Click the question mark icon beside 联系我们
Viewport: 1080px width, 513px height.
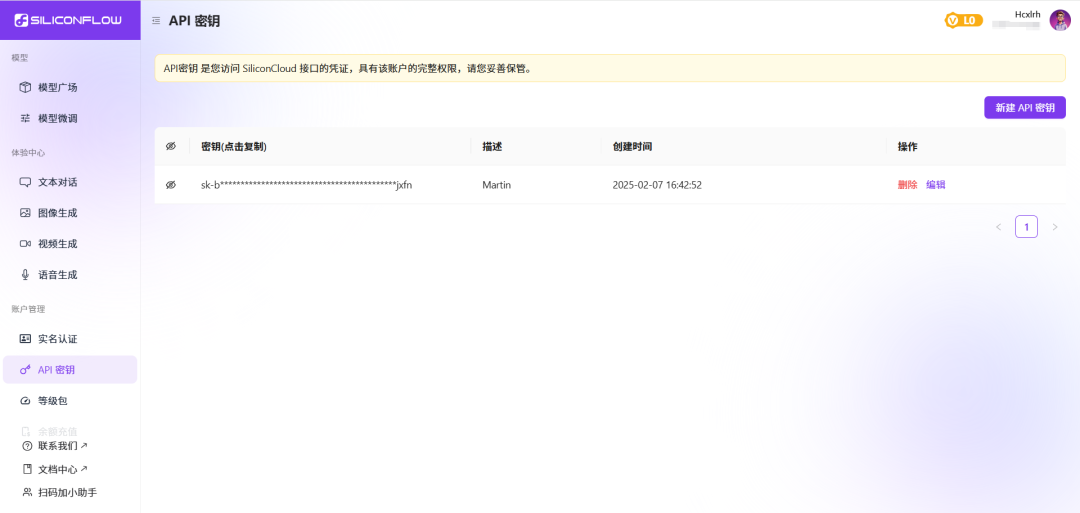tap(28, 446)
